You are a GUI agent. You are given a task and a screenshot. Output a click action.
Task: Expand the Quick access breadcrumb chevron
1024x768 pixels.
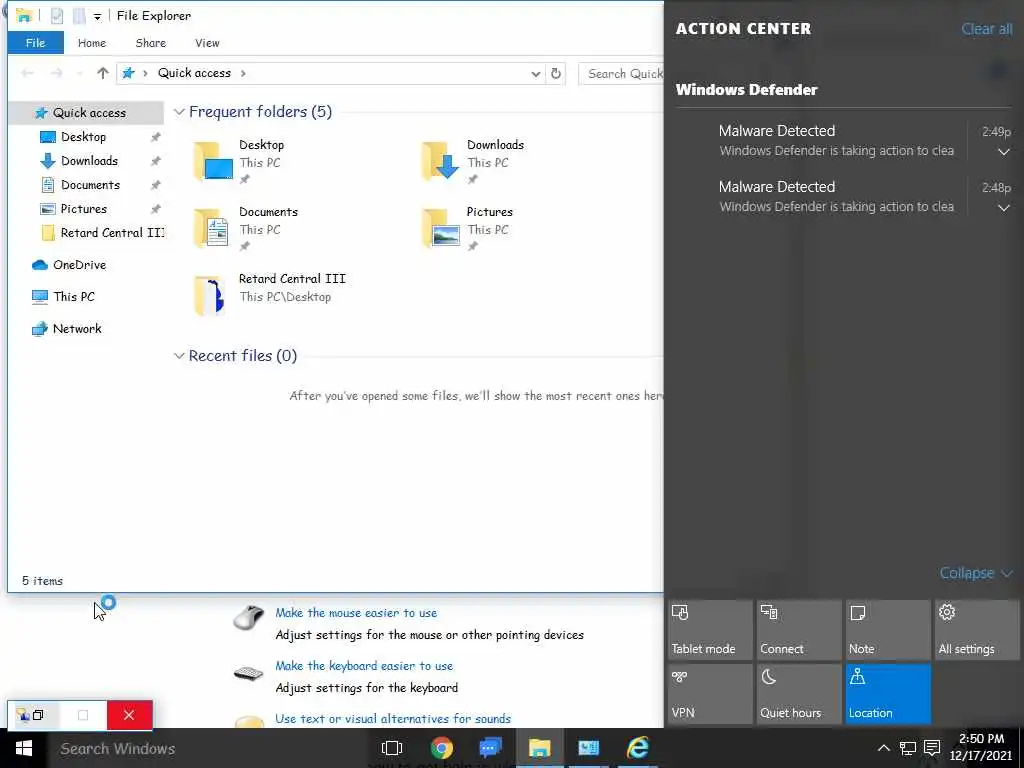coord(243,74)
